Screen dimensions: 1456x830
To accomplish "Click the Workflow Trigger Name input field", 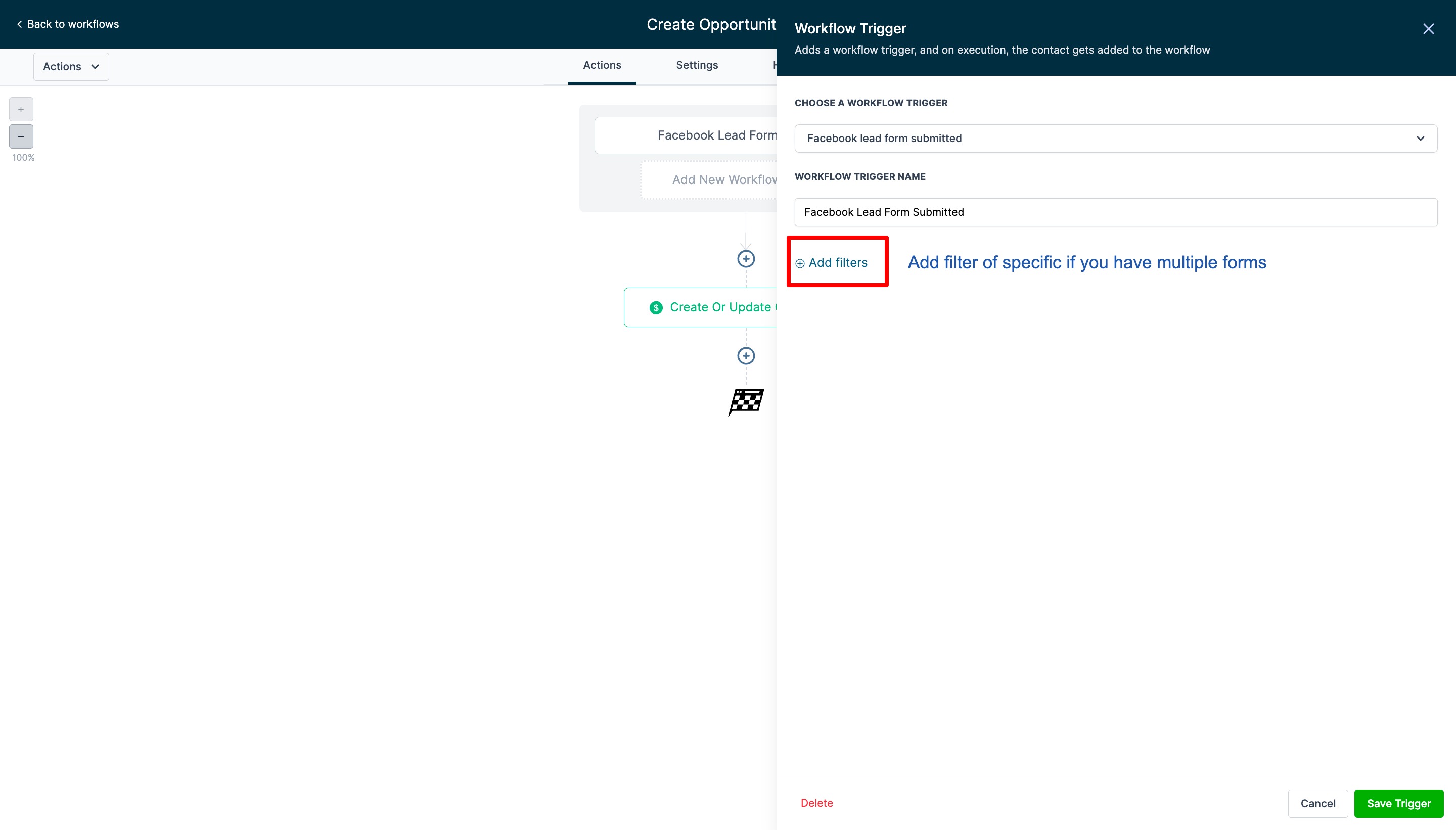I will point(1115,212).
